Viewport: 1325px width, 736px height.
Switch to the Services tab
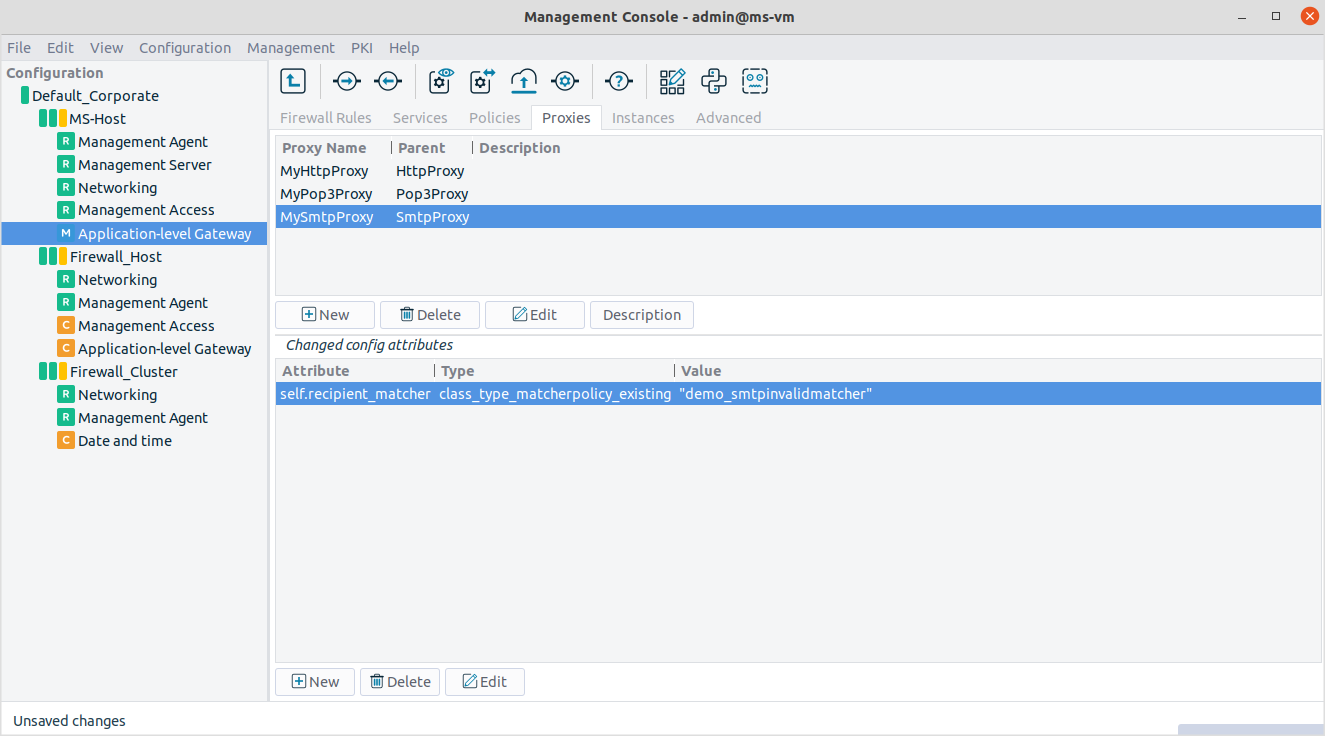click(420, 118)
